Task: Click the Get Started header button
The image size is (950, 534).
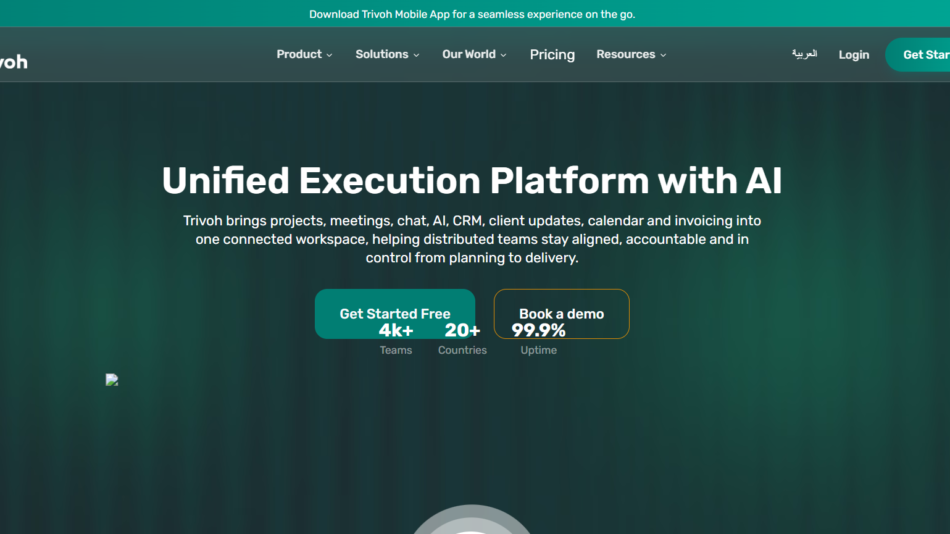Action: tap(918, 55)
